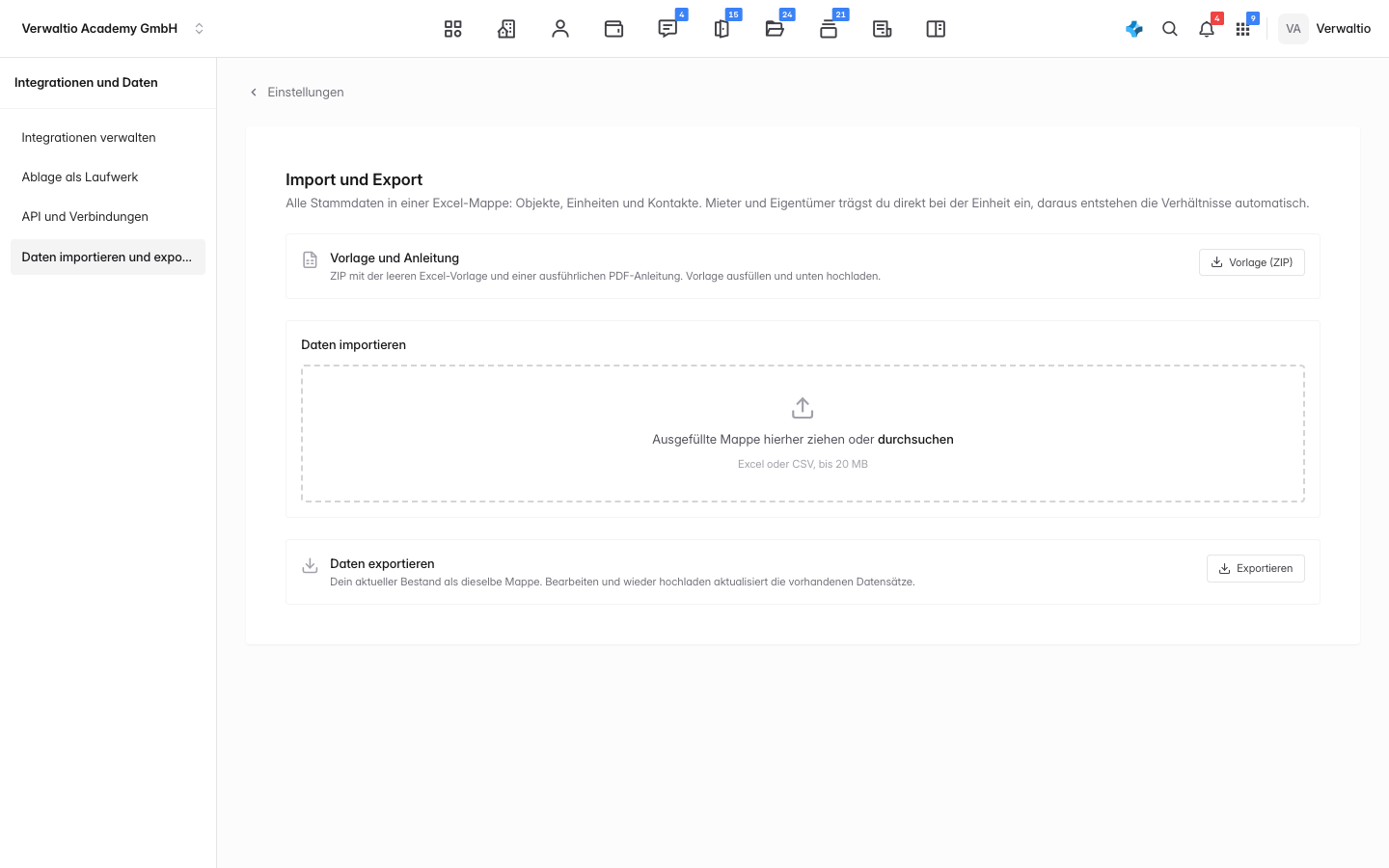Select API und Verbindungen in the sidebar
Viewport: 1389px width, 868px height.
(x=108, y=217)
